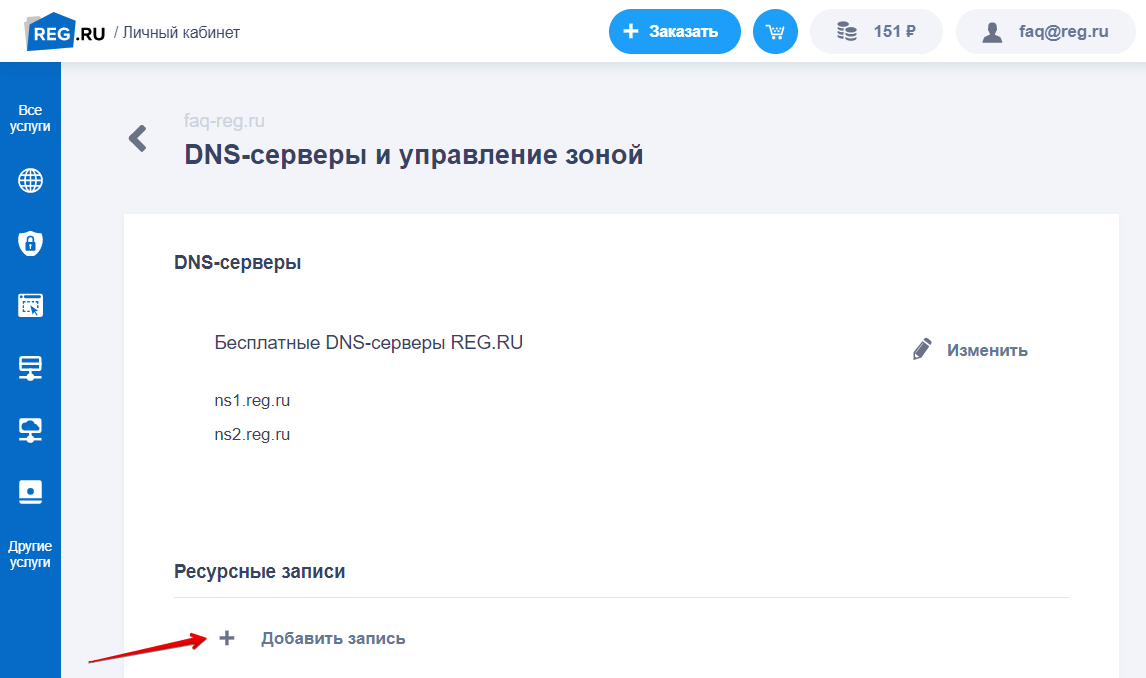This screenshot has width=1146, height=678.
Task: Open the hosting server icon in sidebar
Action: point(30,368)
